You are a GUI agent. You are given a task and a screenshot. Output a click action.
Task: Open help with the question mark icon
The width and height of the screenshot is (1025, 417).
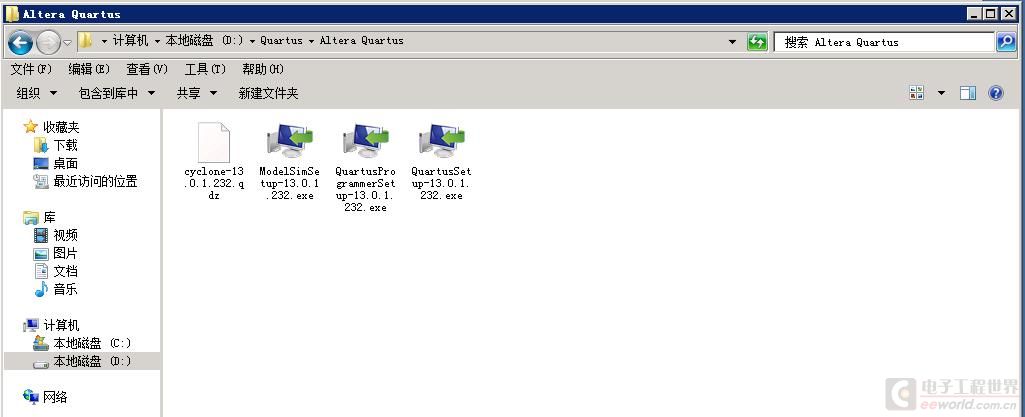point(996,93)
